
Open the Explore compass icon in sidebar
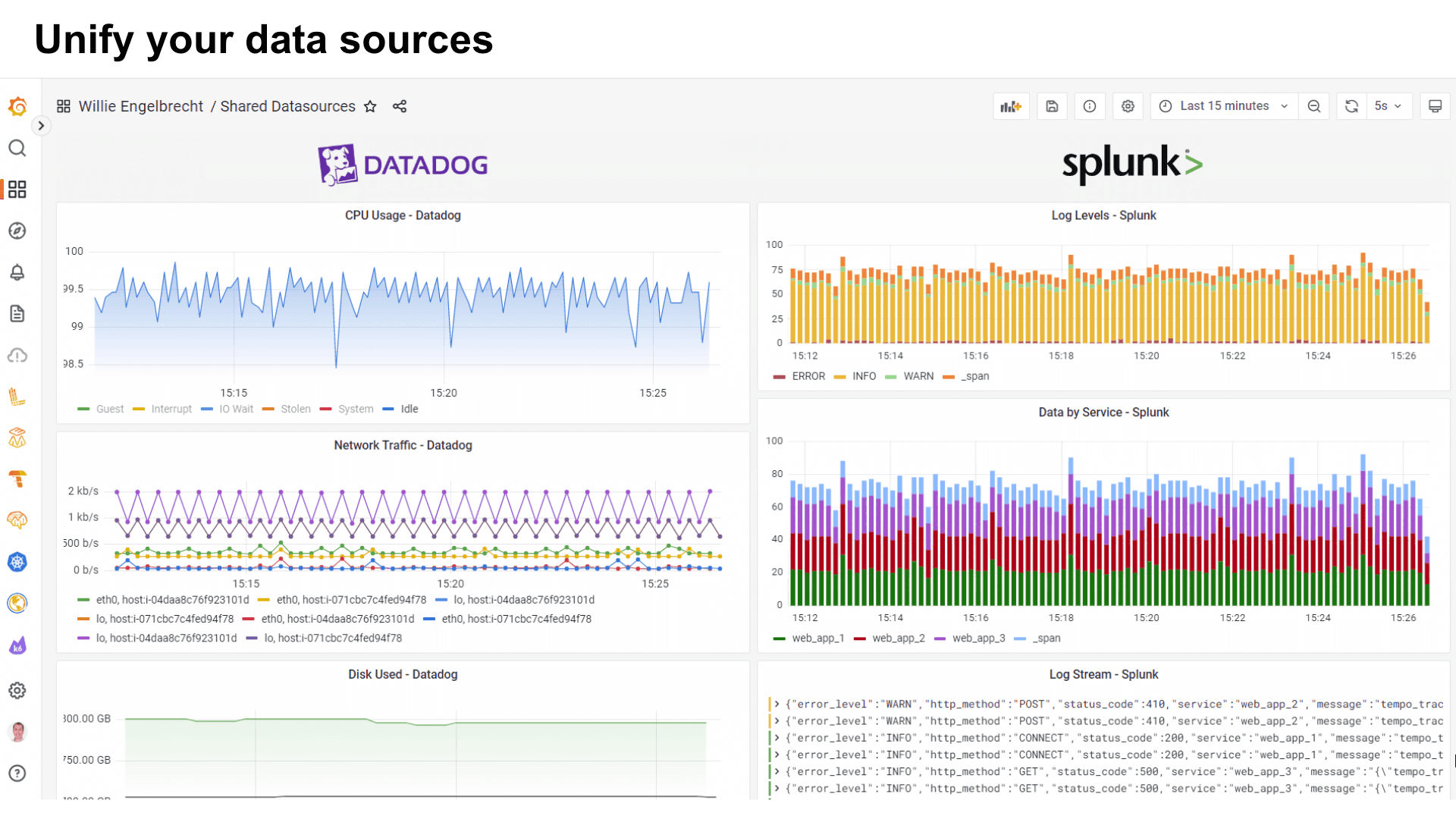click(x=17, y=231)
